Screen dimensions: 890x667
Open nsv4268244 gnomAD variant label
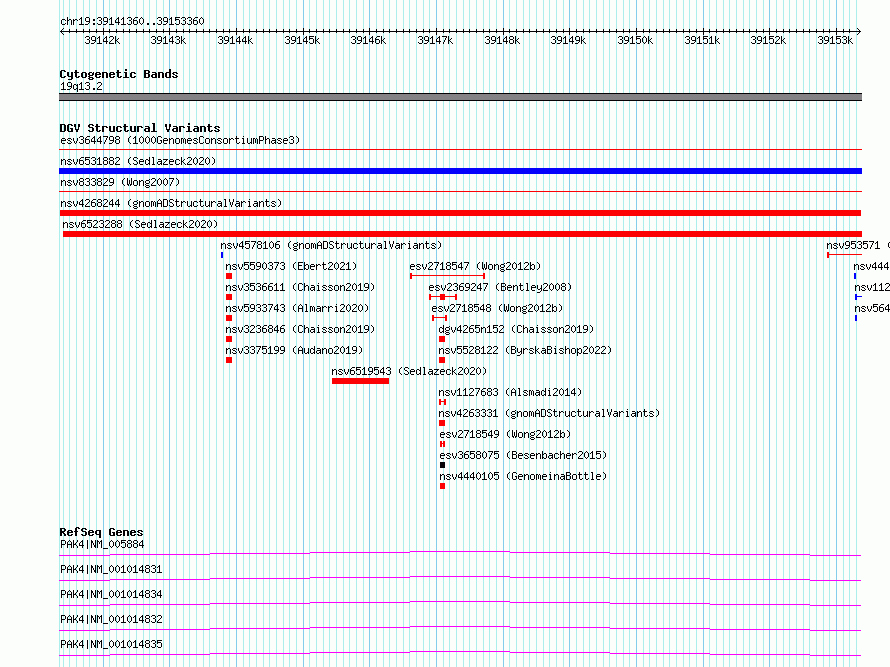pyautogui.click(x=171, y=203)
